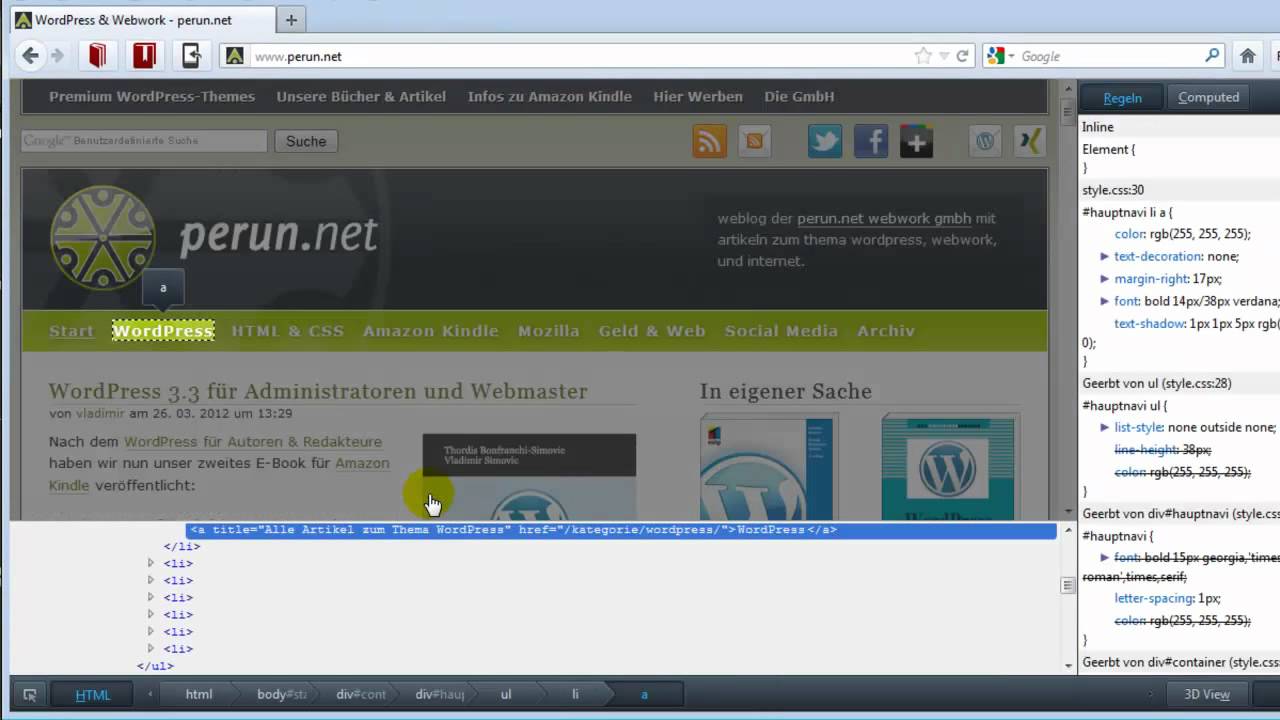Image resolution: width=1280 pixels, height=720 pixels.
Task: Expand the first collapsed li node
Action: [151, 563]
